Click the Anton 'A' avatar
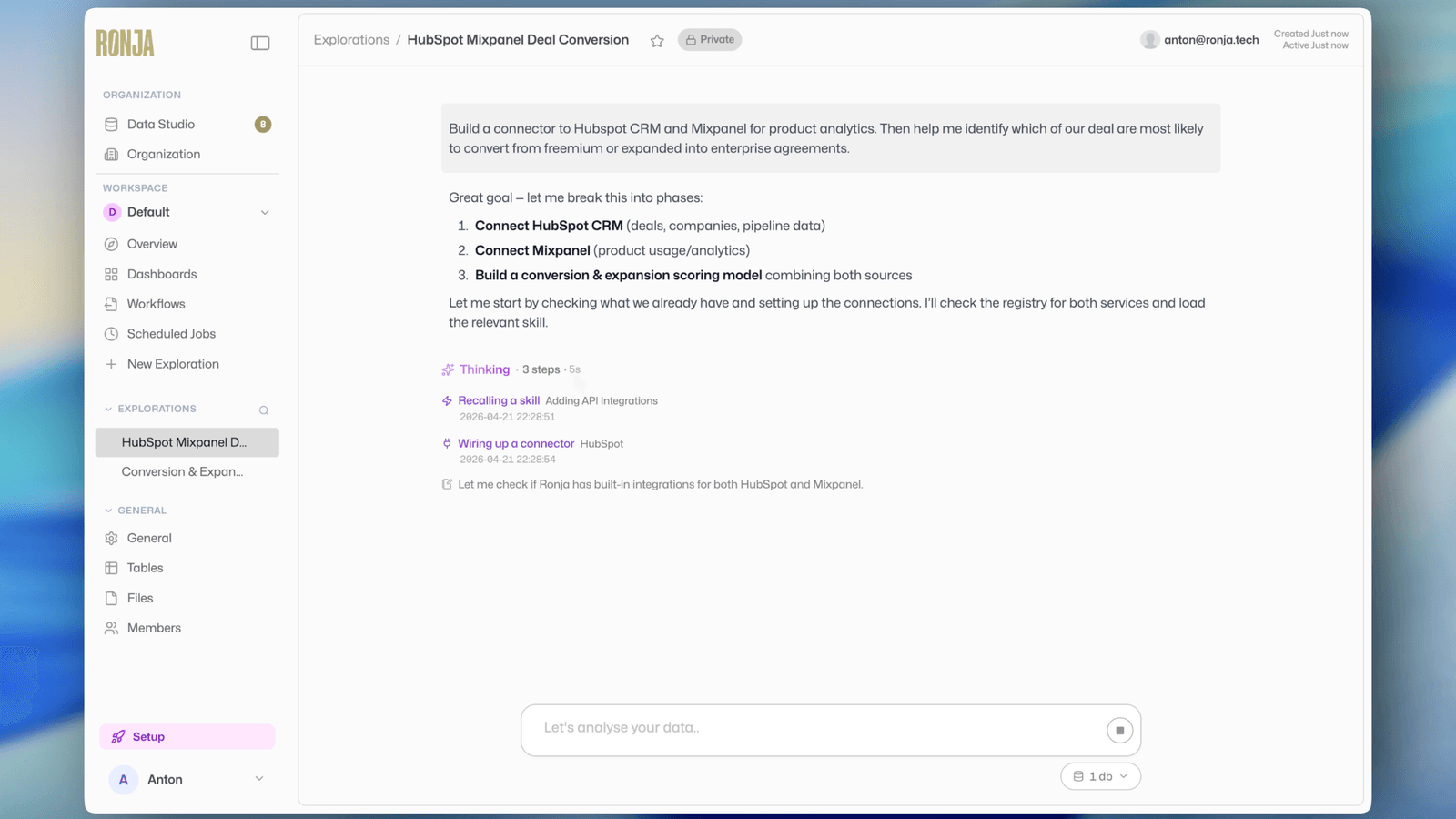 click(x=124, y=780)
